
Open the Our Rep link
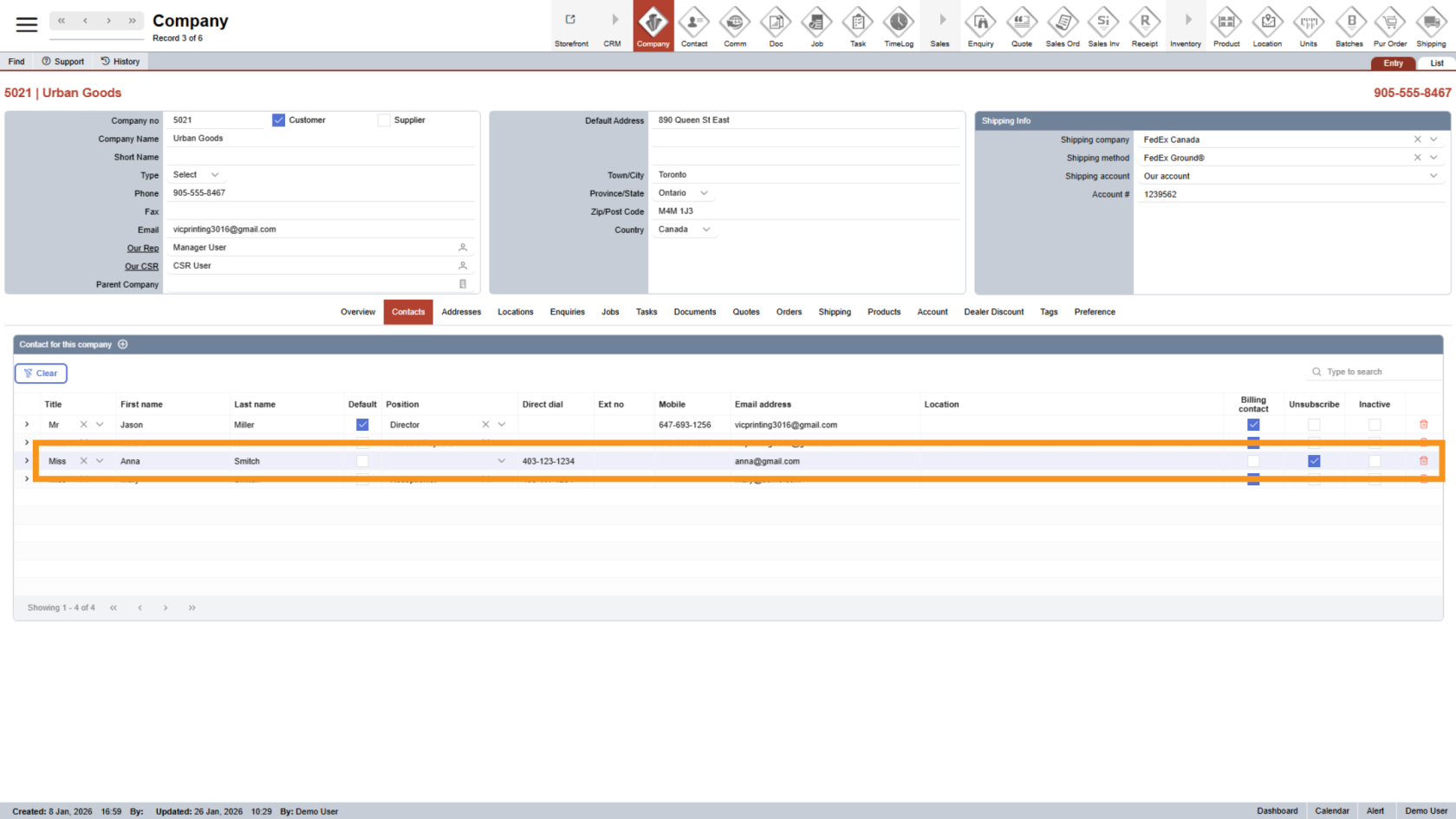pos(143,248)
